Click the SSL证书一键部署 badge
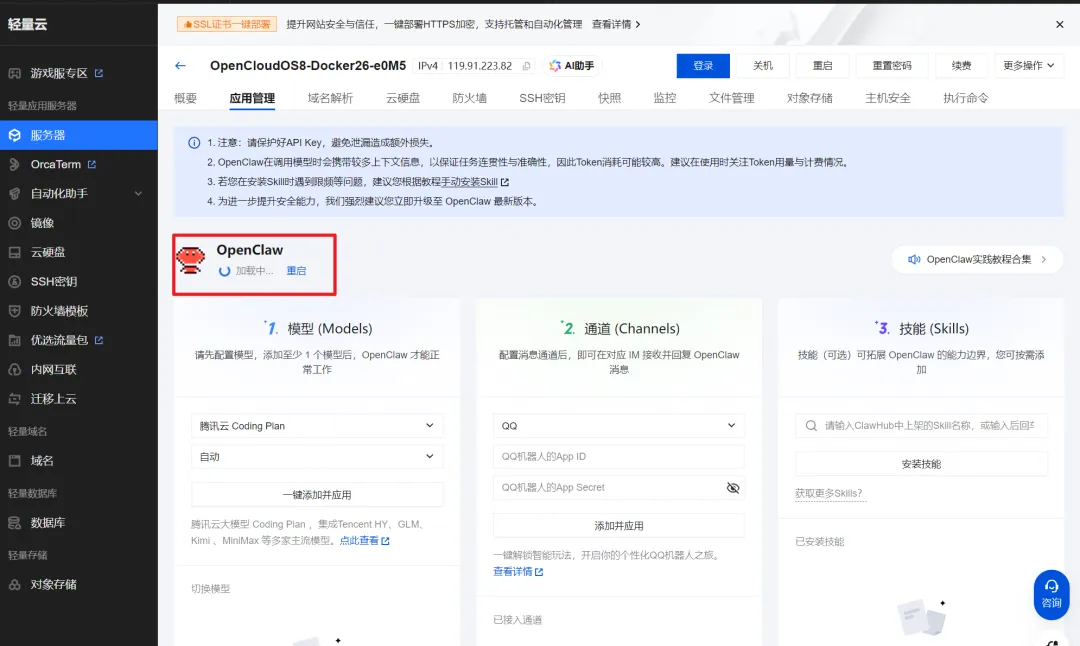The height and width of the screenshot is (646, 1080). coord(227,24)
